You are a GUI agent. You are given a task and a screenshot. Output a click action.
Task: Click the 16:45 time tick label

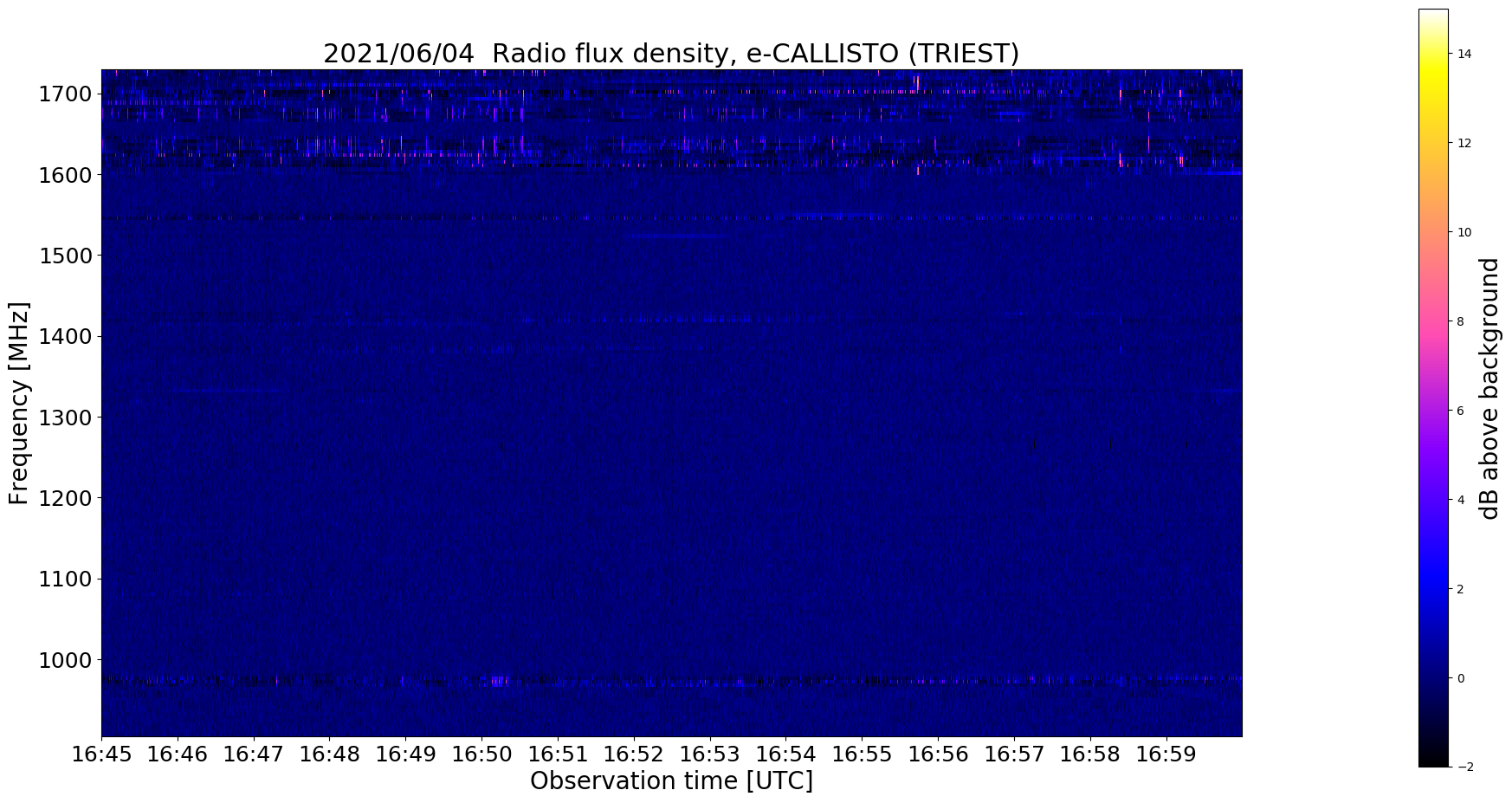pos(101,754)
